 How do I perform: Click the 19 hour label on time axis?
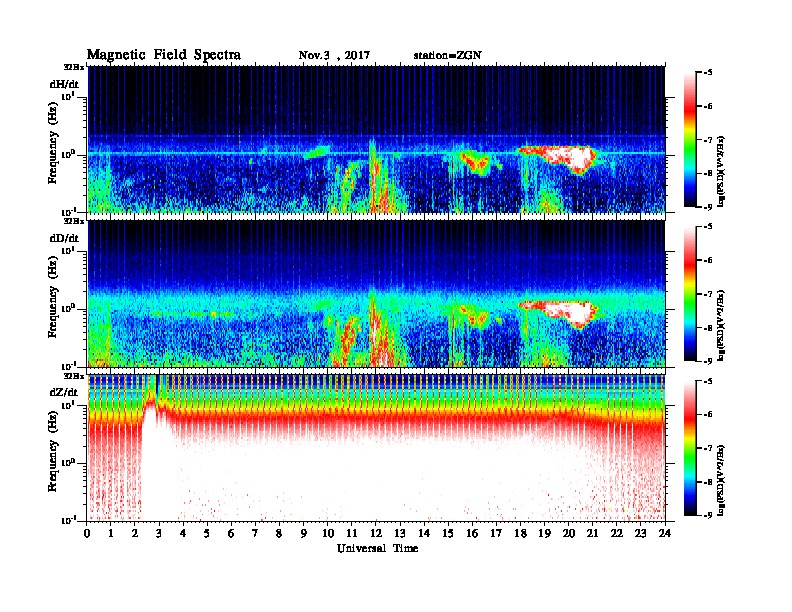[x=544, y=534]
